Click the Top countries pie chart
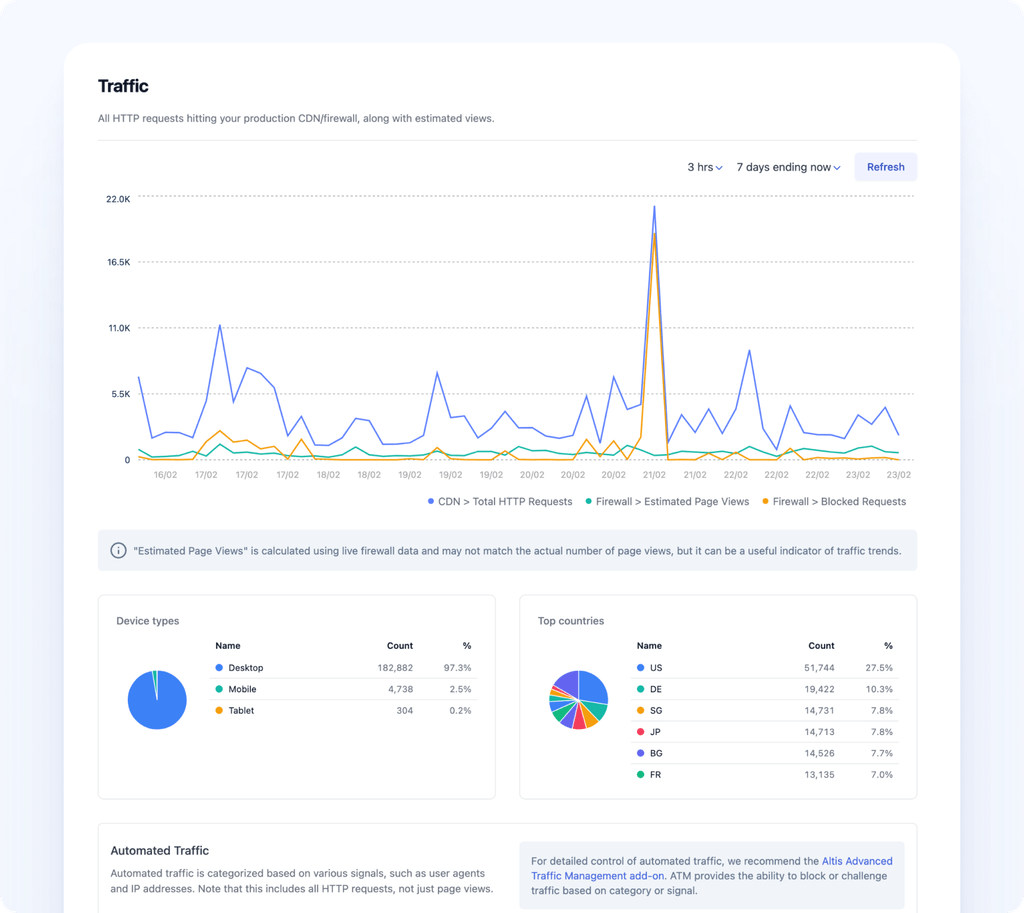 point(578,700)
